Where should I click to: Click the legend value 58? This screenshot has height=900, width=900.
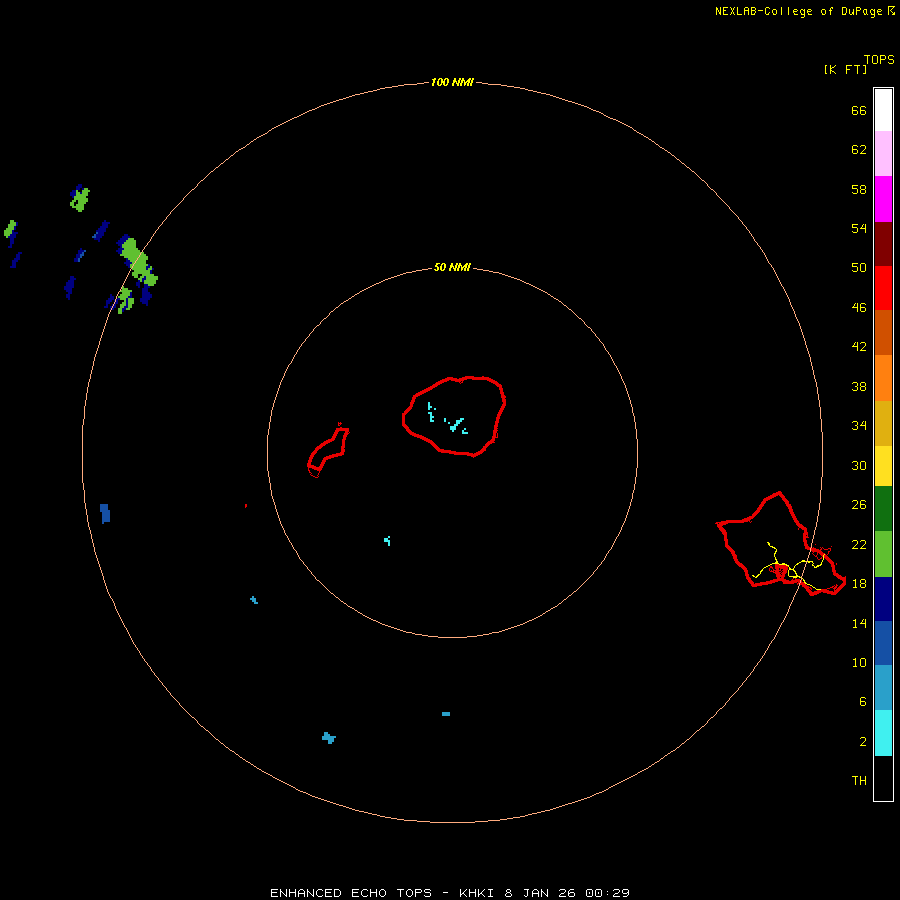859,189
